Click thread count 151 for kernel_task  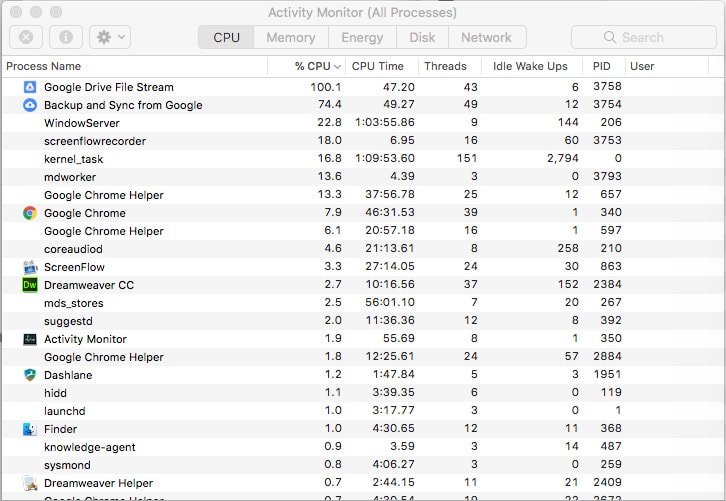click(x=467, y=158)
